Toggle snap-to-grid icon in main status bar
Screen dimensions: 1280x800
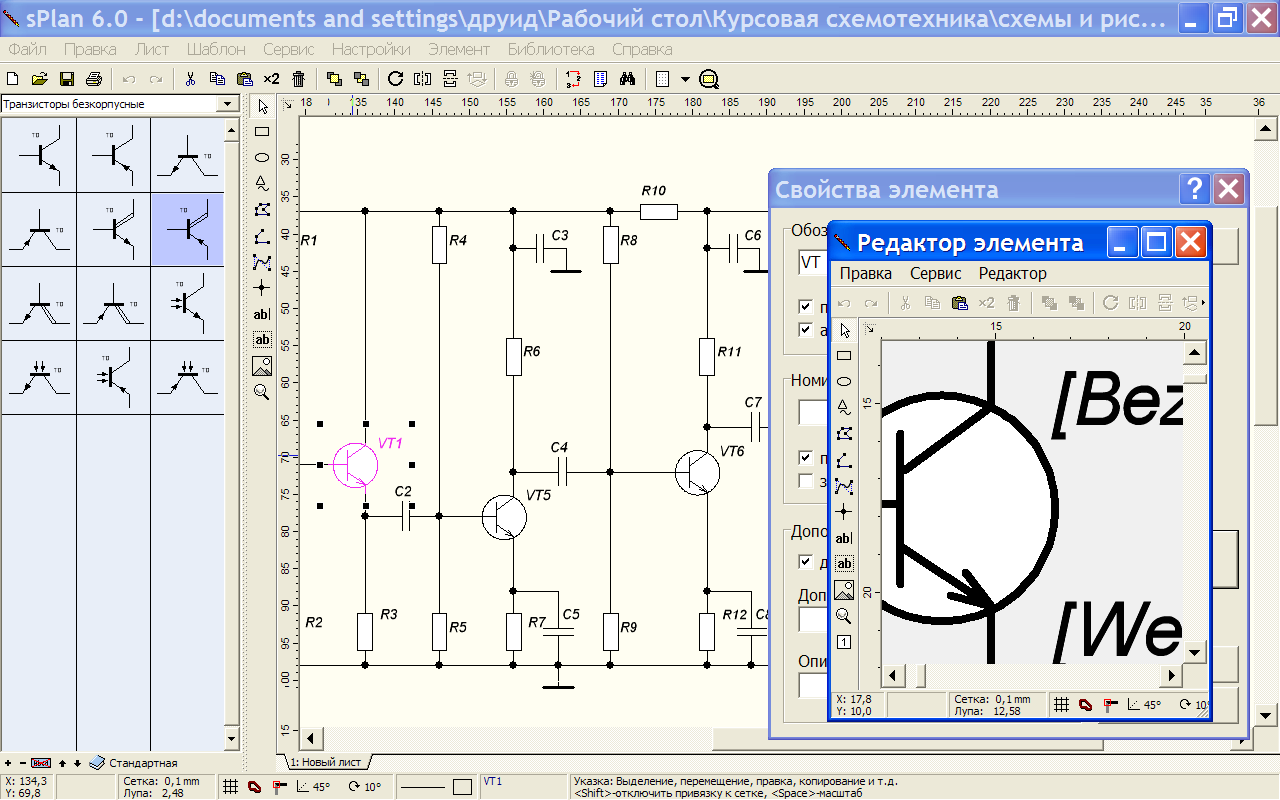coord(279,787)
